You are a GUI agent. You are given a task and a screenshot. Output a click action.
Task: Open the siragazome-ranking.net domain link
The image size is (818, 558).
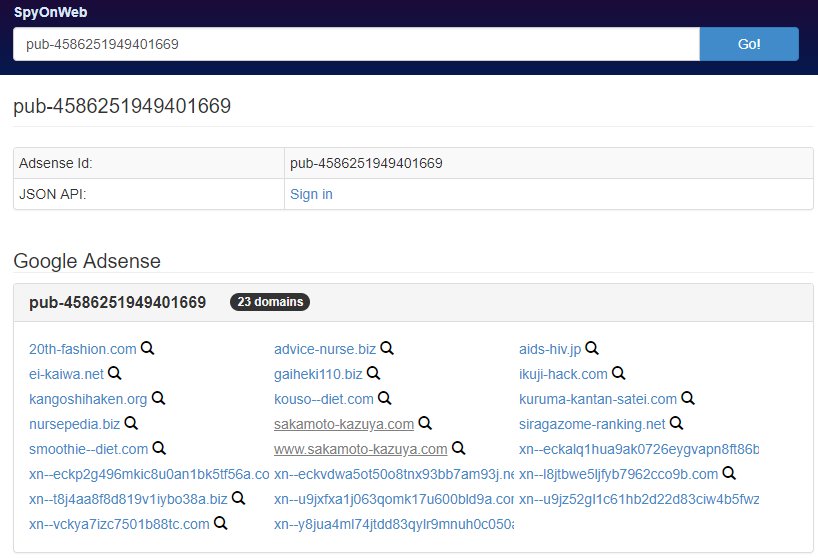(592, 424)
